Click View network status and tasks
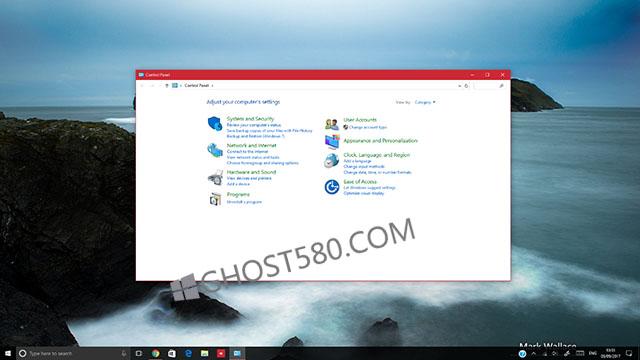640x360 pixels. 253,157
